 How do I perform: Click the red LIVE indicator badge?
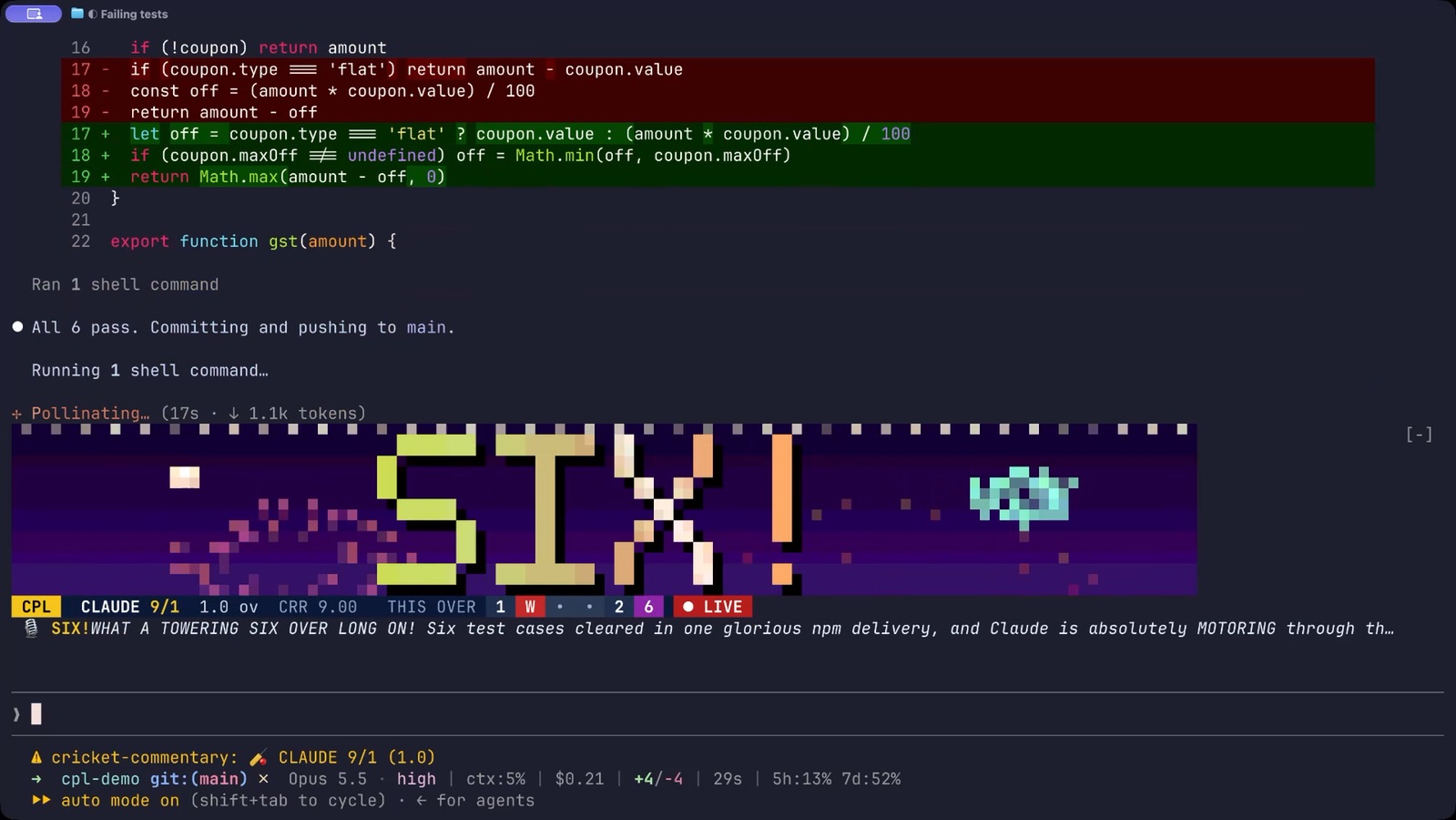pos(713,607)
